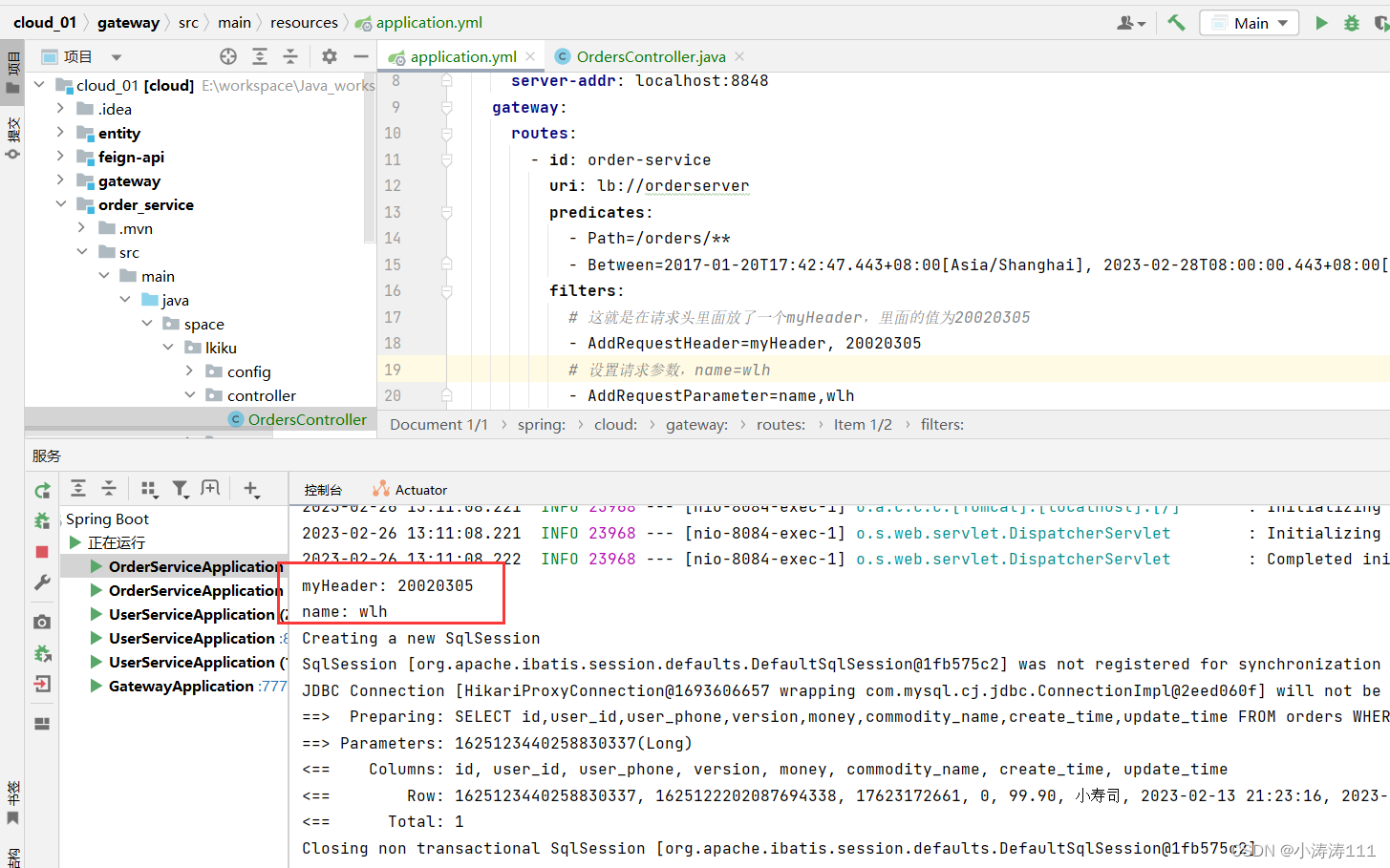Select the scroll-from-source crosshair icon

coord(227,56)
